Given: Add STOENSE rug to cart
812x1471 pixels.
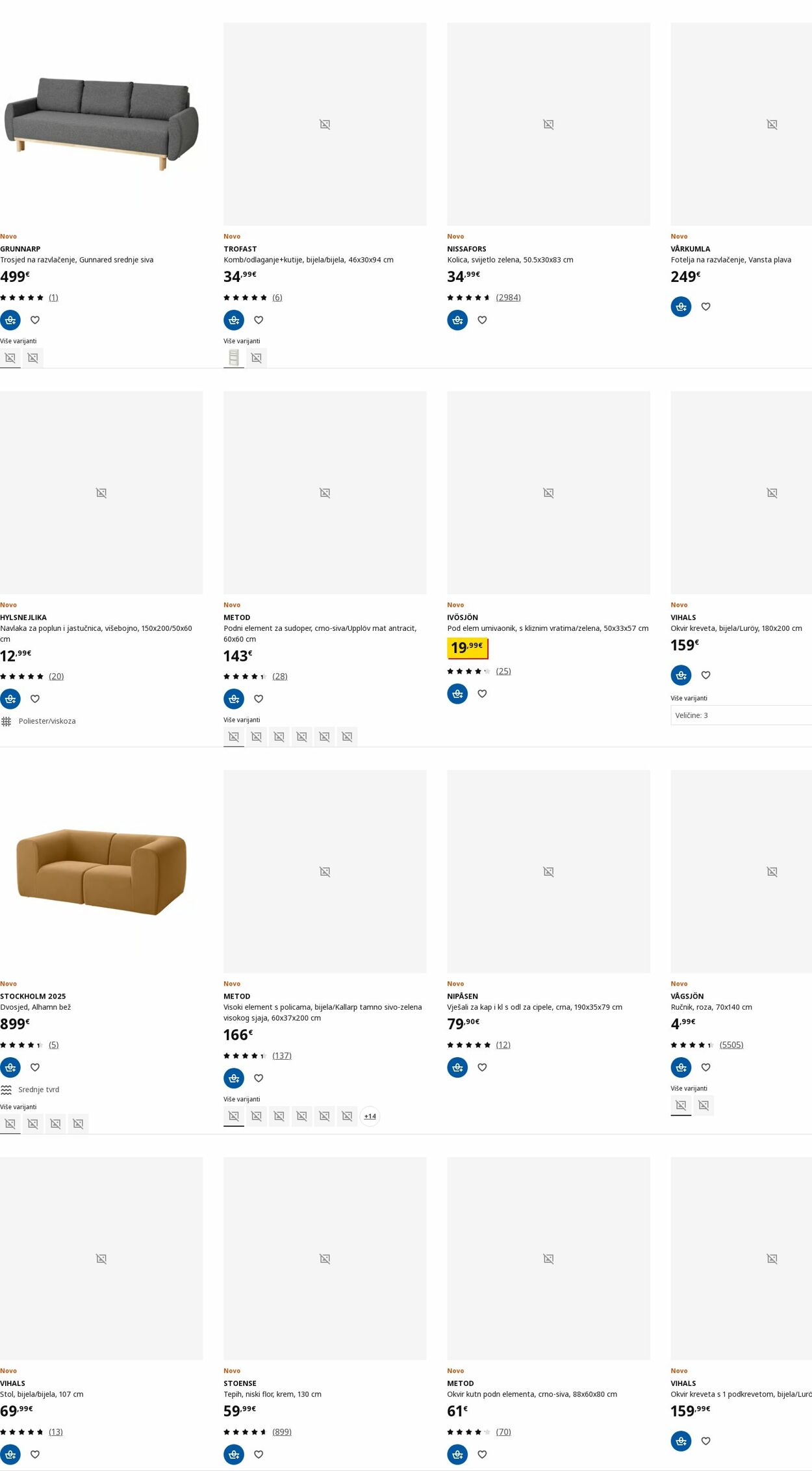Looking at the screenshot, I should pyautogui.click(x=234, y=1454).
